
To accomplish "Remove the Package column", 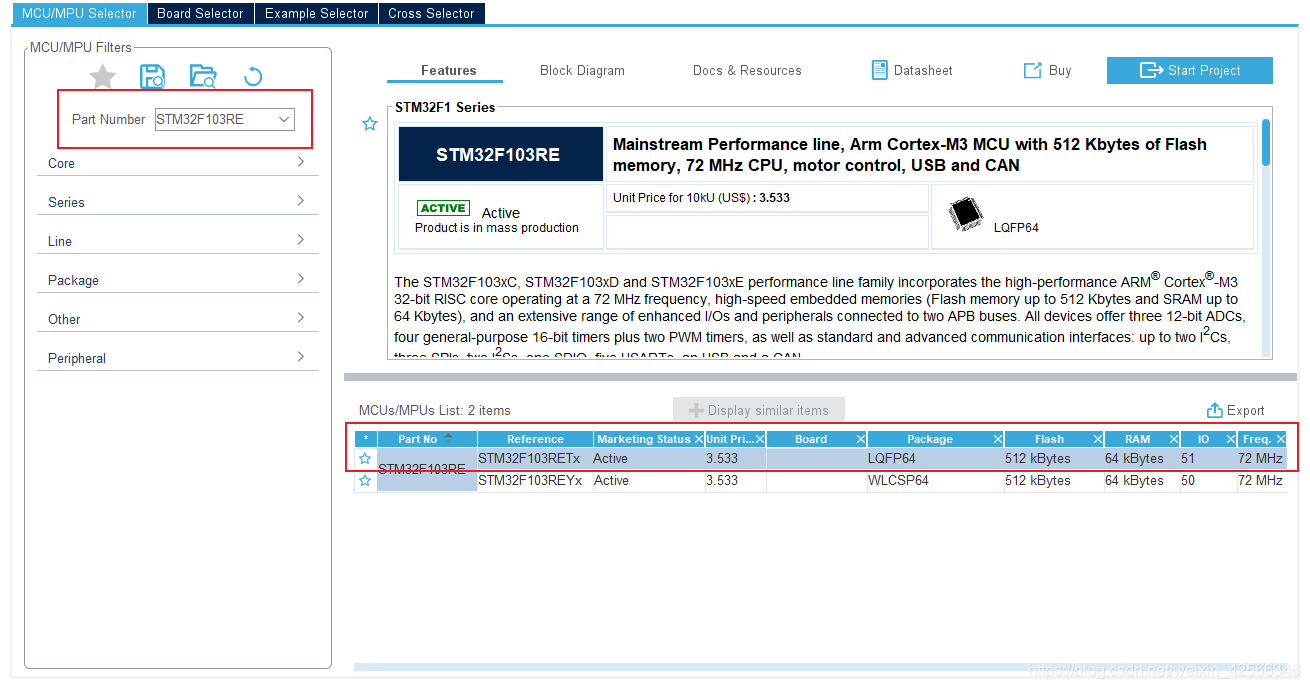I will (x=998, y=439).
